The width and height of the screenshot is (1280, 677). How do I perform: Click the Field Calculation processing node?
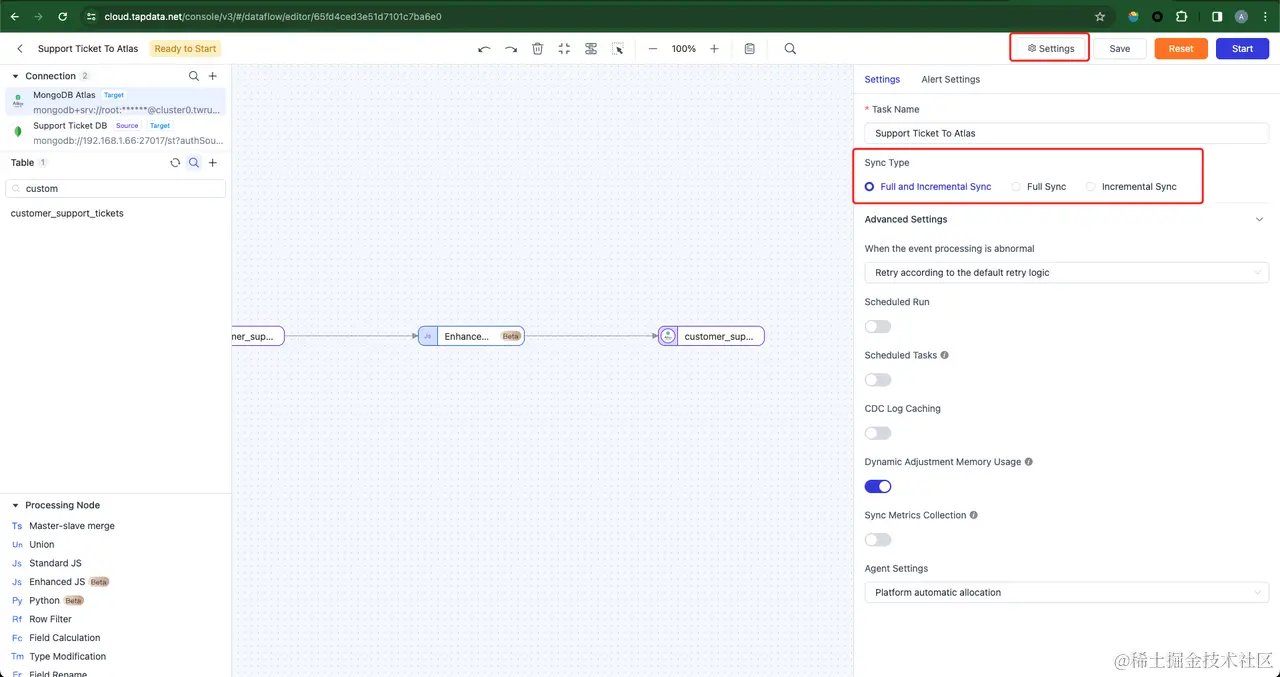coord(65,638)
